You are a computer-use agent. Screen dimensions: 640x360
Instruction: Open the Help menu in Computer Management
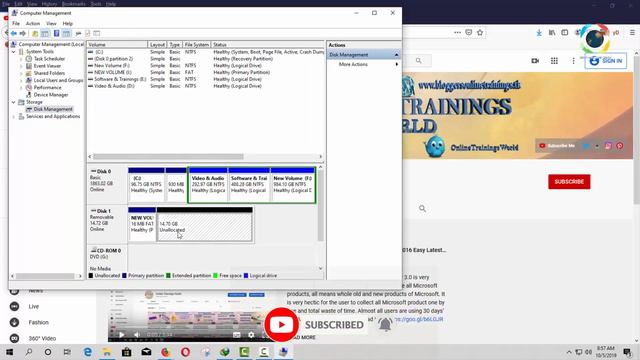click(x=68, y=24)
